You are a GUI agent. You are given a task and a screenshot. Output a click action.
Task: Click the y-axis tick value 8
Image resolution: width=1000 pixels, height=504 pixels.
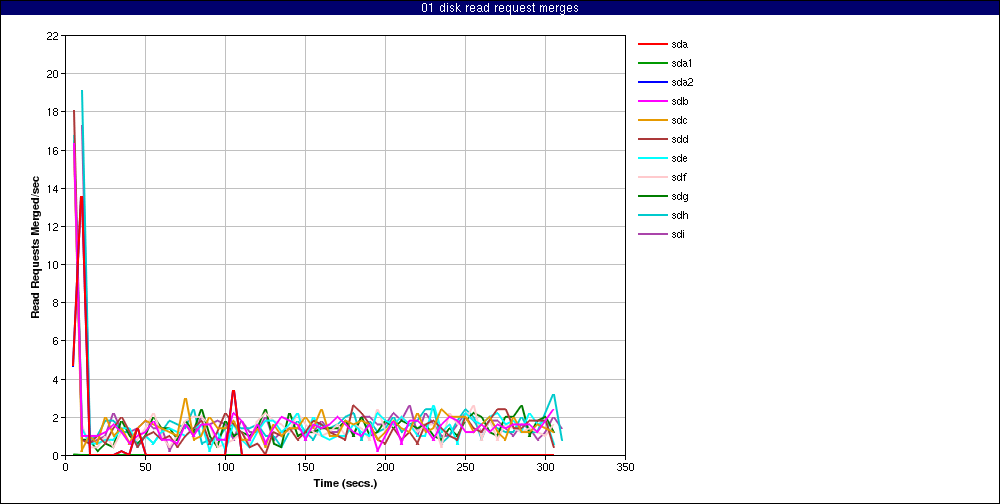tap(55, 304)
